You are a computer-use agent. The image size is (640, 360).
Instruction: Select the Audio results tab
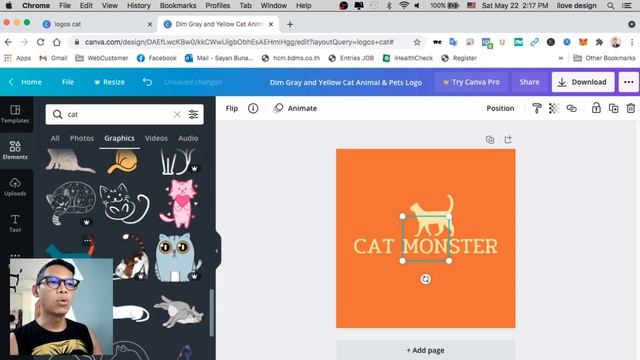click(188, 138)
